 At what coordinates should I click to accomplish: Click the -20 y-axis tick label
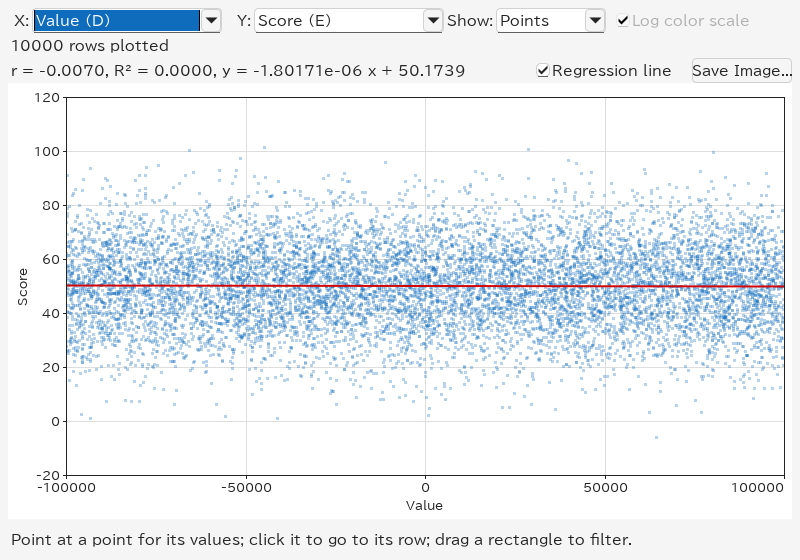click(48, 475)
